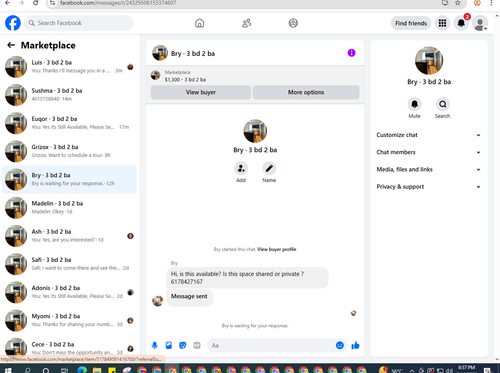Open the apps grid menu icon
The height and width of the screenshot is (373, 500).
(442, 23)
